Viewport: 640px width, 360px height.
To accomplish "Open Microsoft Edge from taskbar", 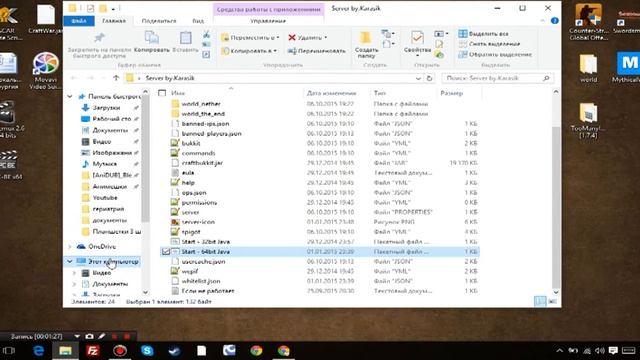I will pyautogui.click(x=38, y=351).
